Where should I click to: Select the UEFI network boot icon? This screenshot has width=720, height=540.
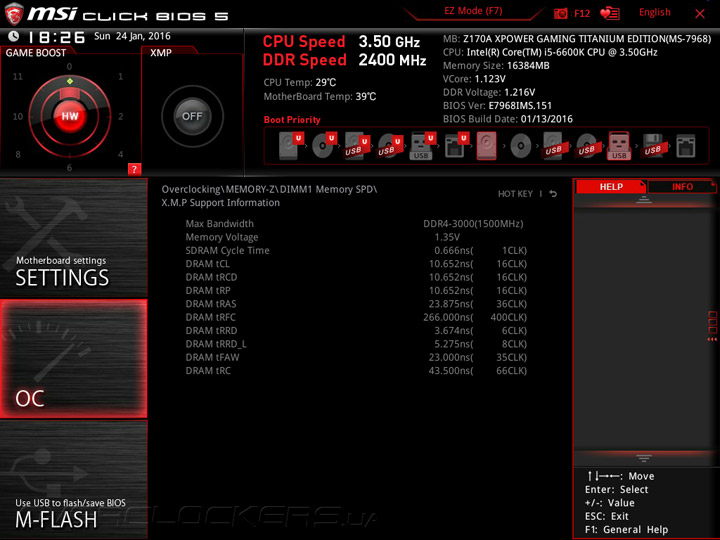(x=456, y=146)
